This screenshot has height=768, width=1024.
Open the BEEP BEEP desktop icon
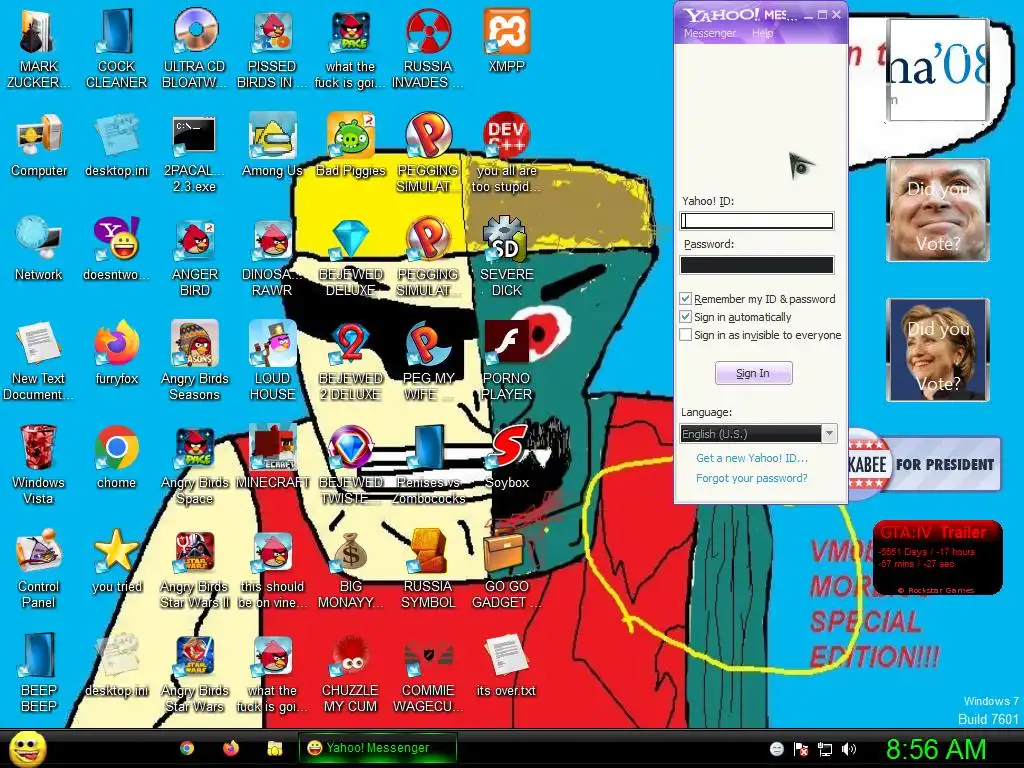coord(38,656)
